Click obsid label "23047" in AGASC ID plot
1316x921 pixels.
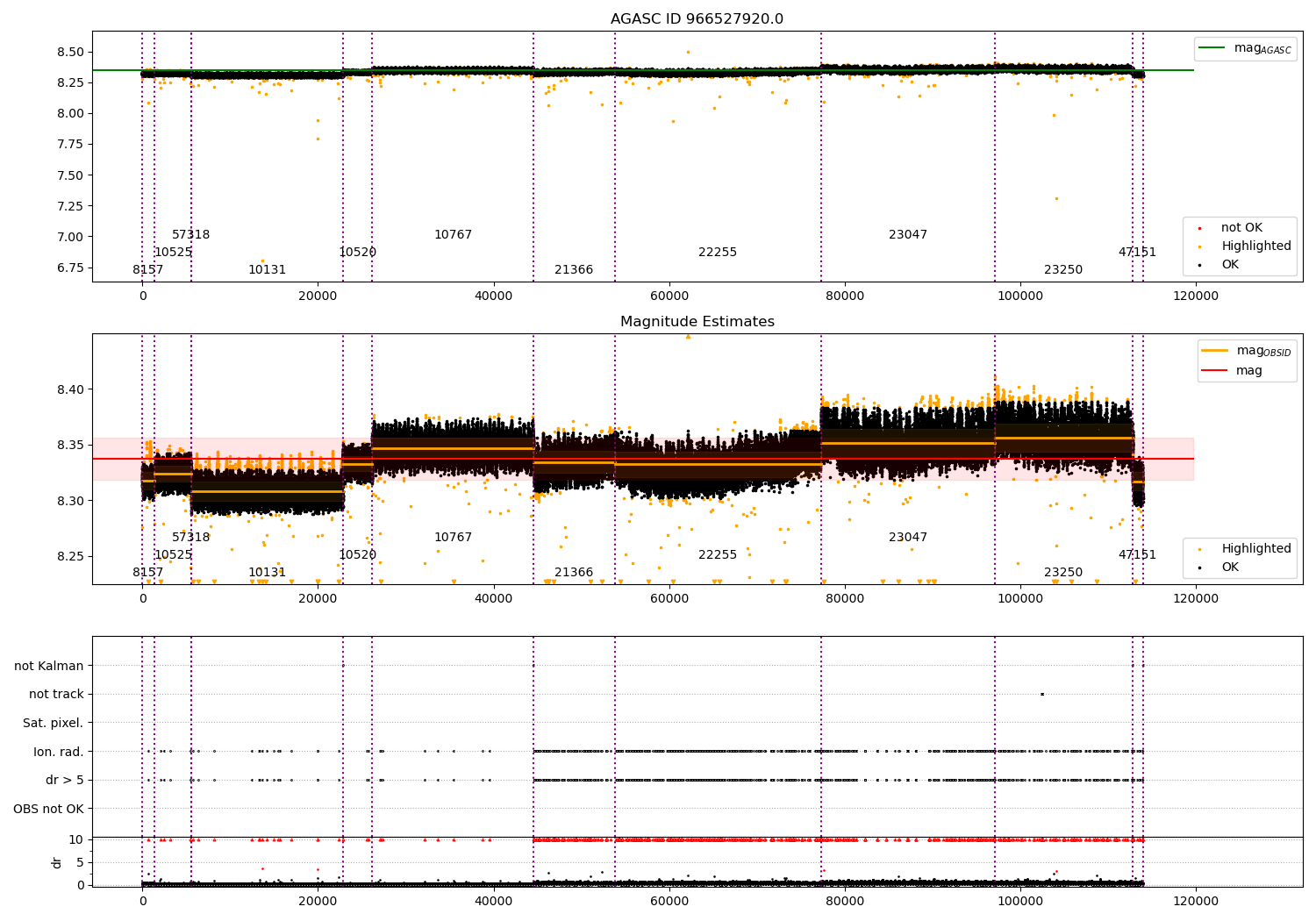[x=908, y=234]
